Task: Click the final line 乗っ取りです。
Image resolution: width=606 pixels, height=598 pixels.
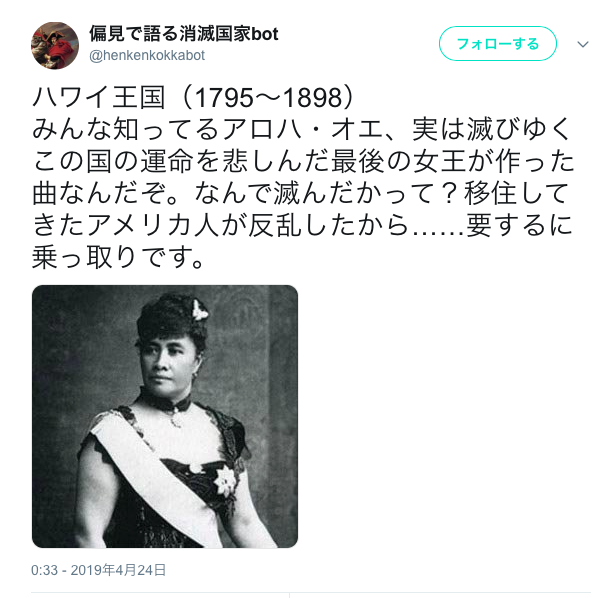Action: (x=118, y=258)
